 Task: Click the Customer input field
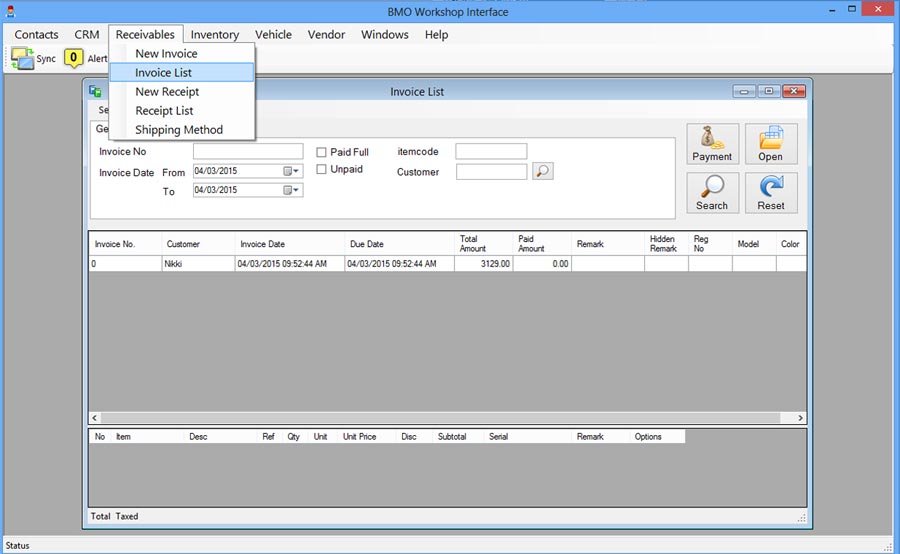coord(491,172)
